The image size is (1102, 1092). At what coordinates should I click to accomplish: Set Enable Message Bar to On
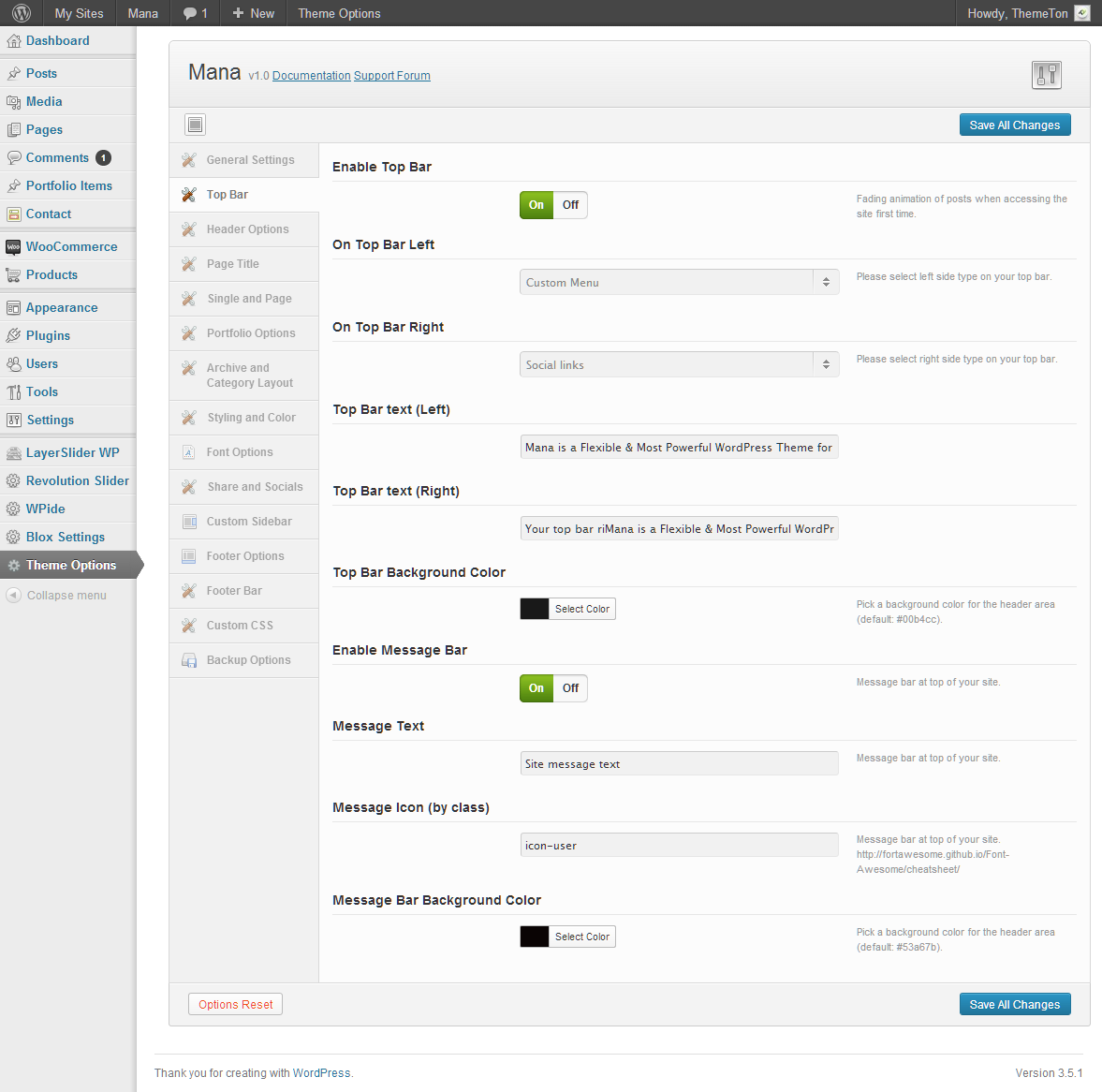tap(536, 688)
